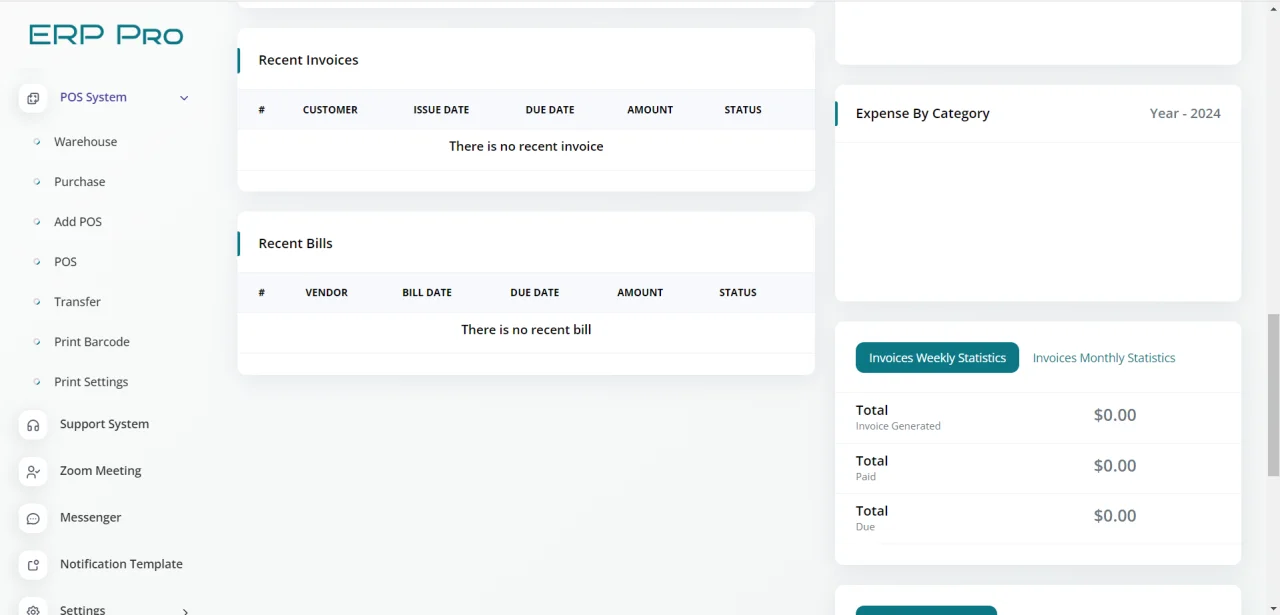Open the Print Settings submenu item
Screen dimensions: 1280x615
[x=91, y=382]
